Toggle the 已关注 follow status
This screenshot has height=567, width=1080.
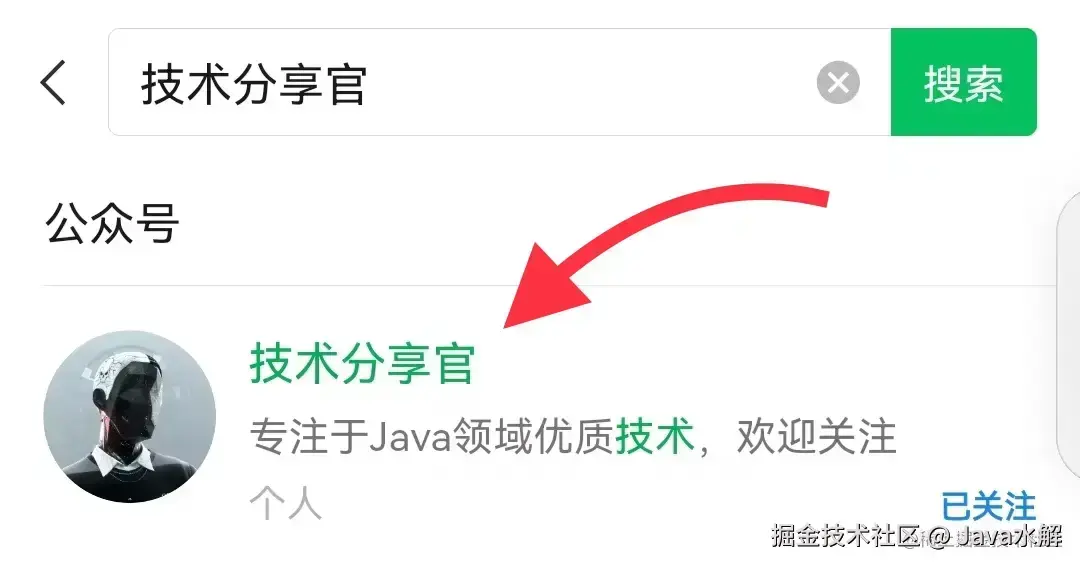coord(988,507)
